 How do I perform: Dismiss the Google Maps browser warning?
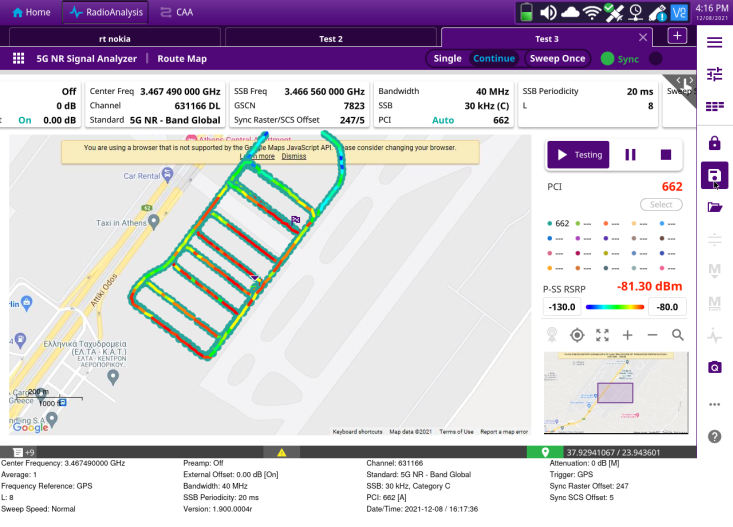click(294, 156)
